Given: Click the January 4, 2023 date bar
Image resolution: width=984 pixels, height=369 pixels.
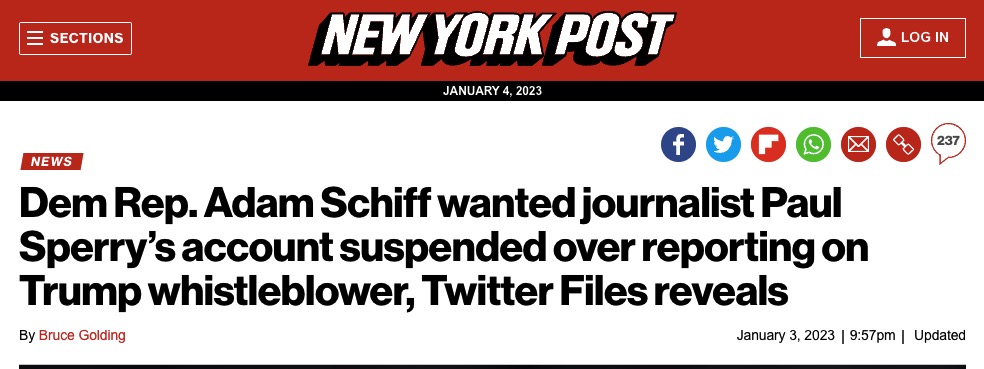Looking at the screenshot, I should (492, 90).
